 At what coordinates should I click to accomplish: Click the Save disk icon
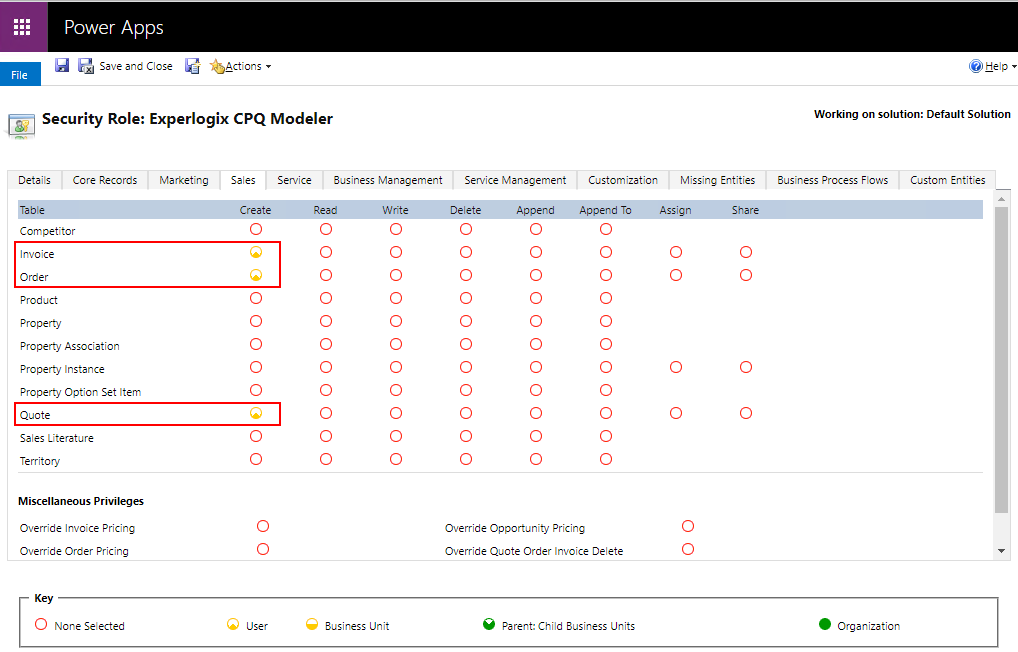click(62, 66)
